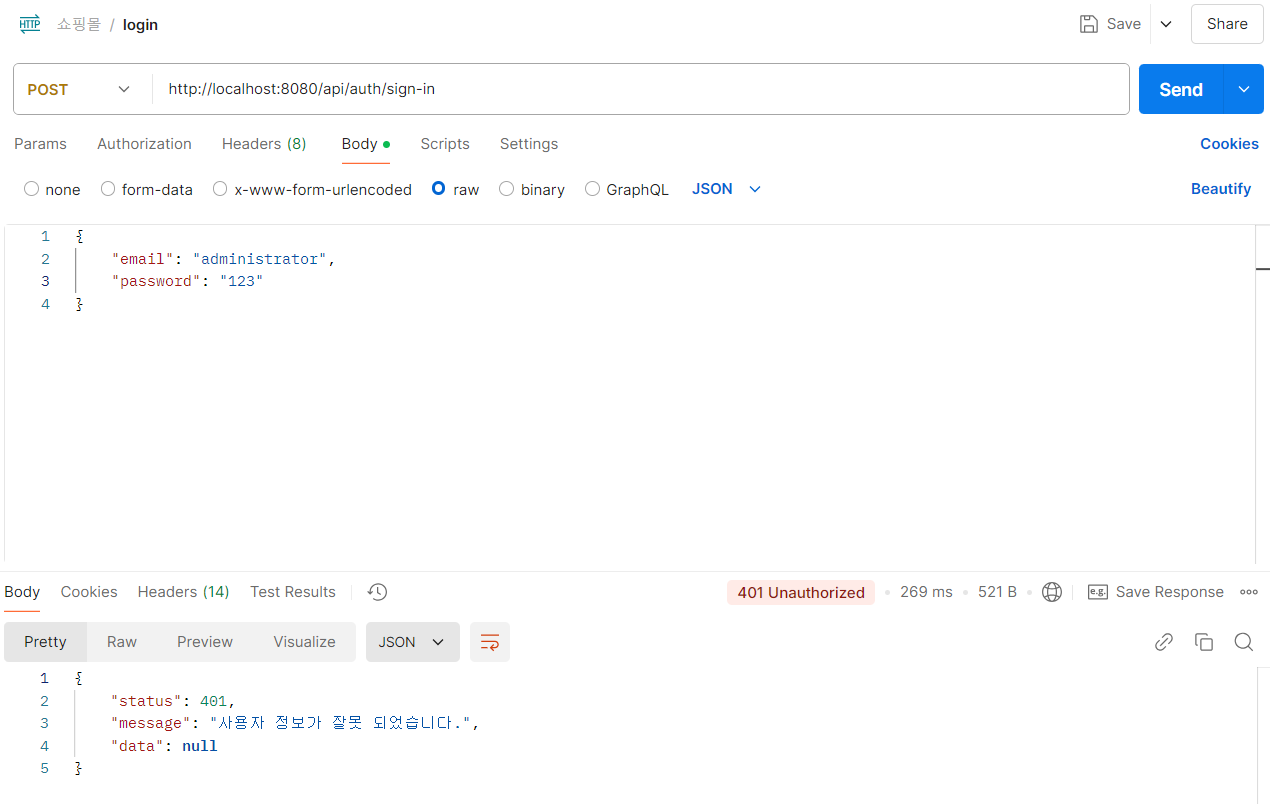The height and width of the screenshot is (804, 1270).
Task: Search the response body magnifier icon
Action: 1244,642
